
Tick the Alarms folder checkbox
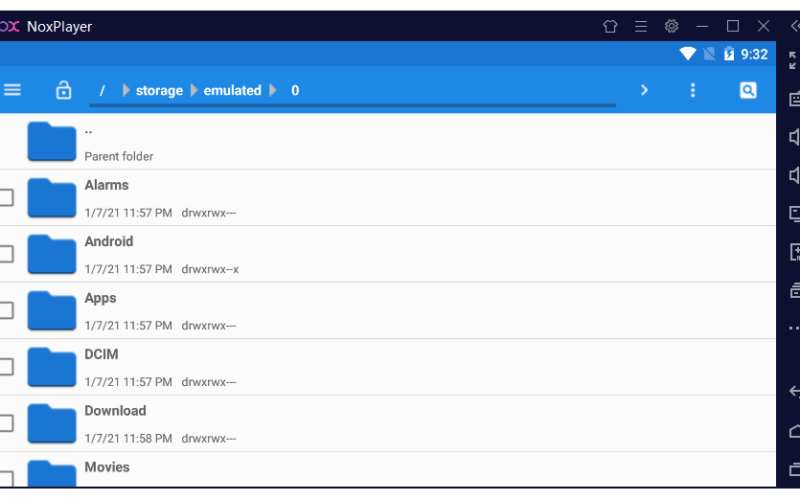pos(6,197)
